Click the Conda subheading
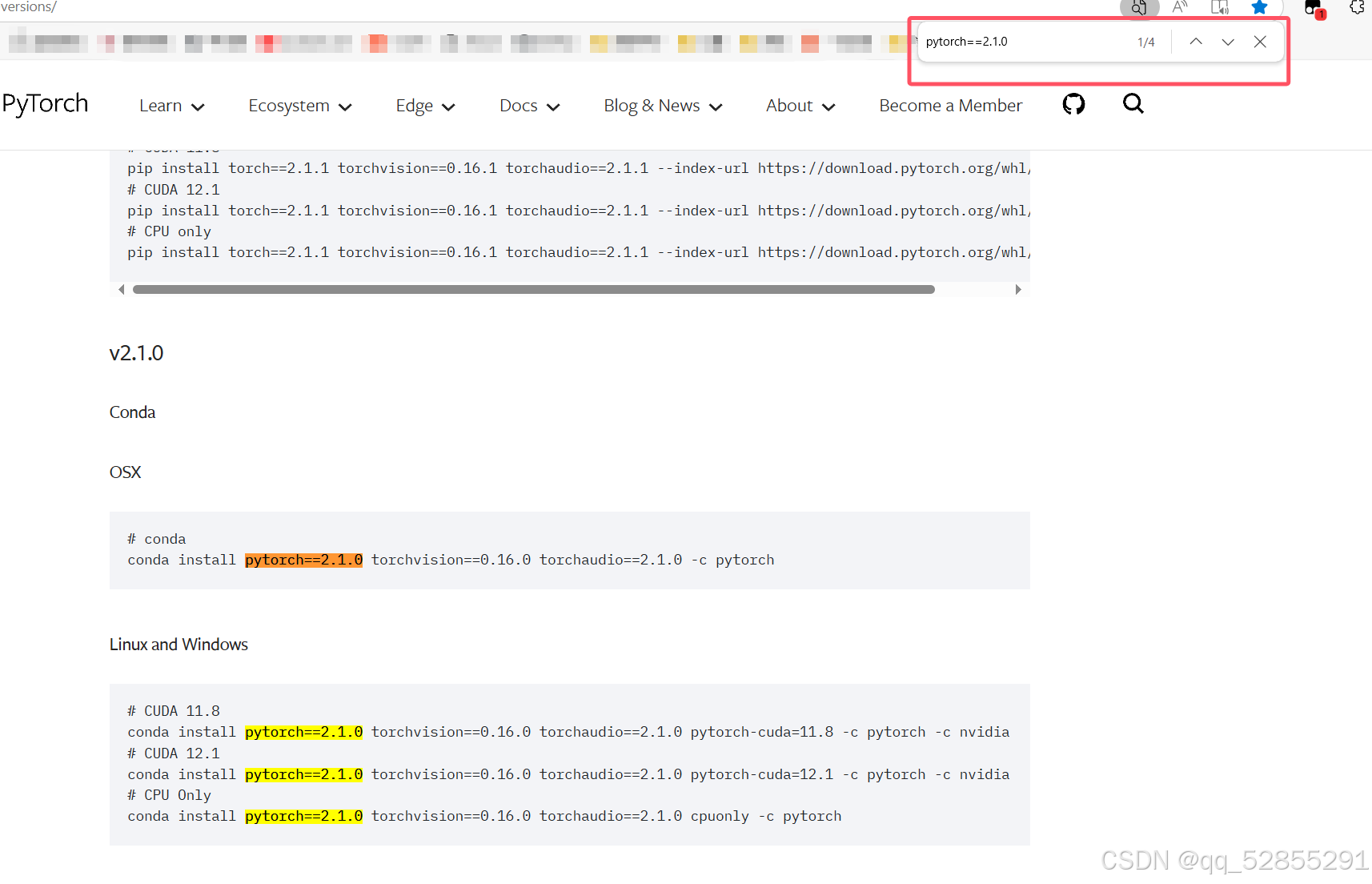 [x=132, y=412]
